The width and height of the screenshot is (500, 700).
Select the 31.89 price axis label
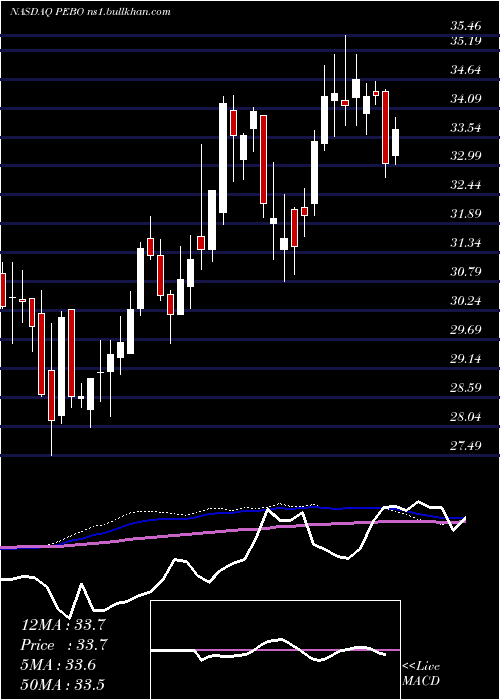click(x=466, y=214)
